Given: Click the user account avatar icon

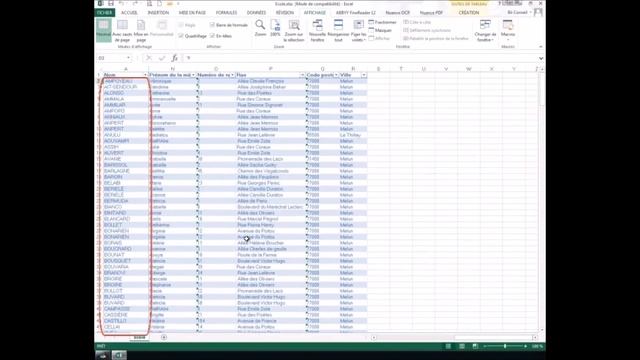Looking at the screenshot, I should tap(538, 13).
